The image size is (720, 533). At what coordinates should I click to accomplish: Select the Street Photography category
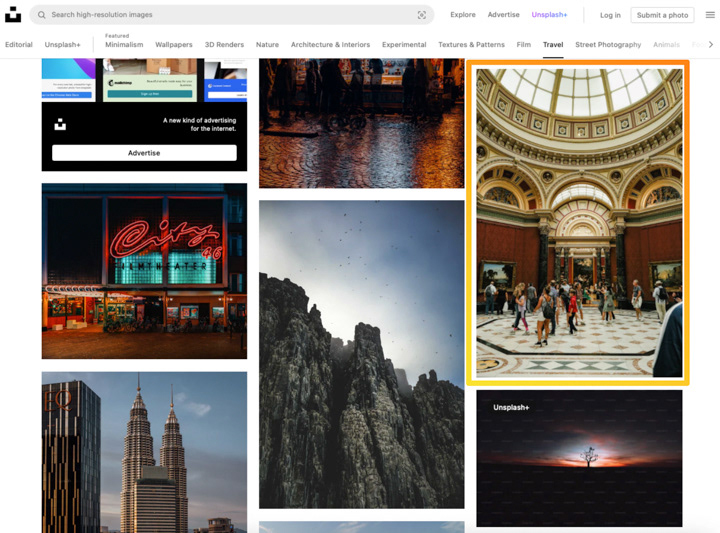[x=608, y=45]
